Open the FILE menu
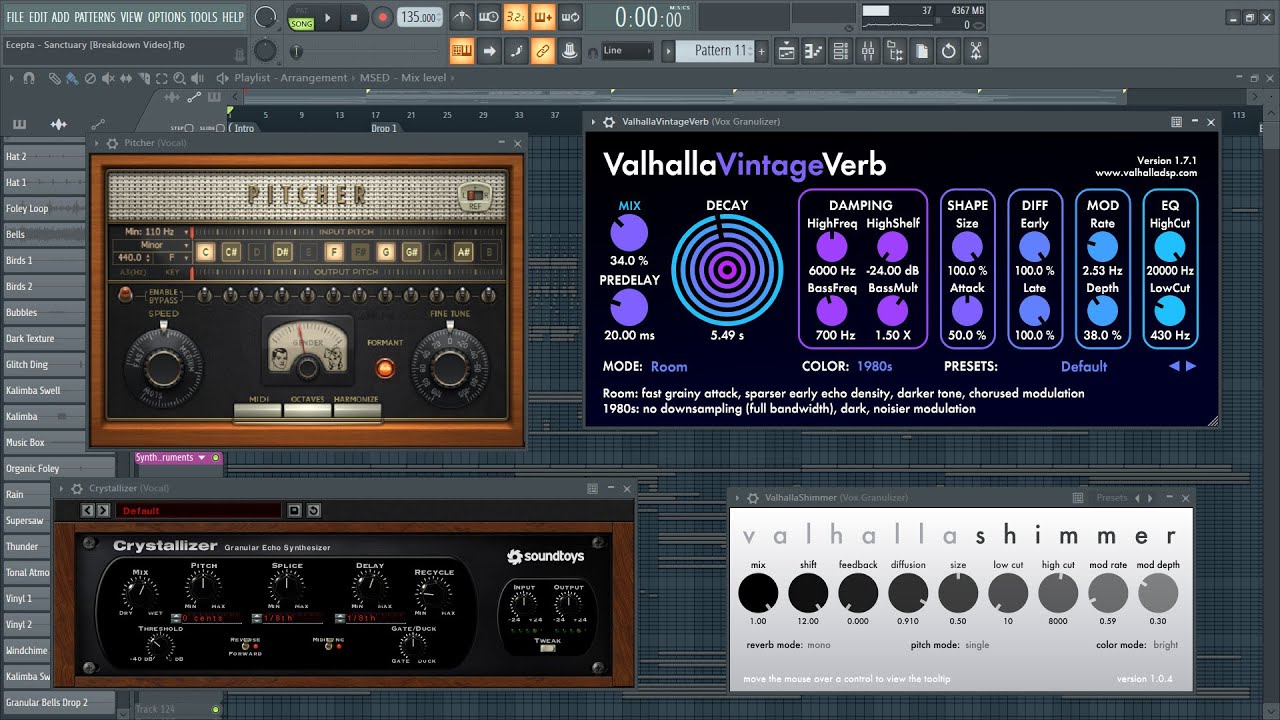The image size is (1280, 720). [15, 17]
